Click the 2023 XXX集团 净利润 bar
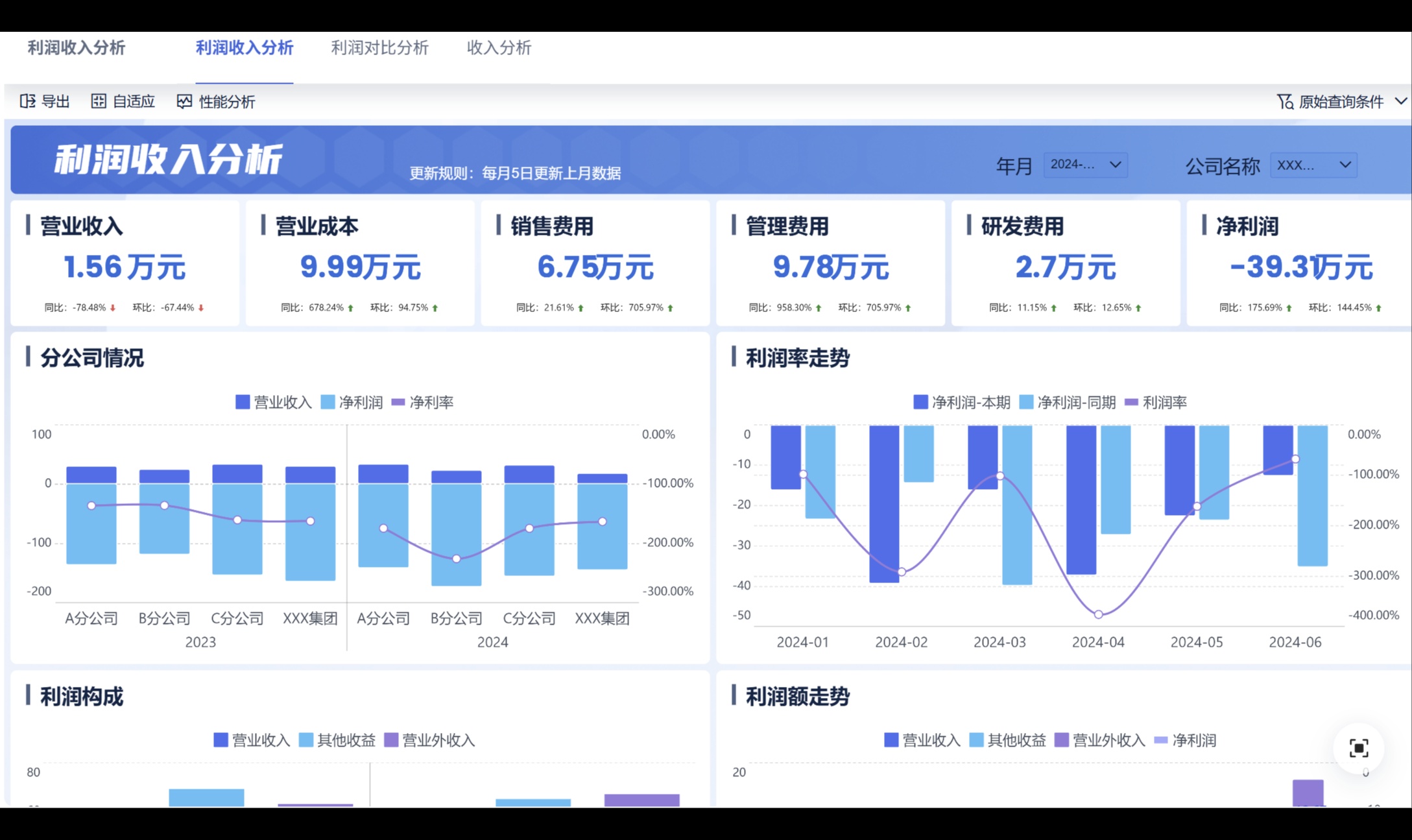Image resolution: width=1412 pixels, height=840 pixels. (310, 532)
